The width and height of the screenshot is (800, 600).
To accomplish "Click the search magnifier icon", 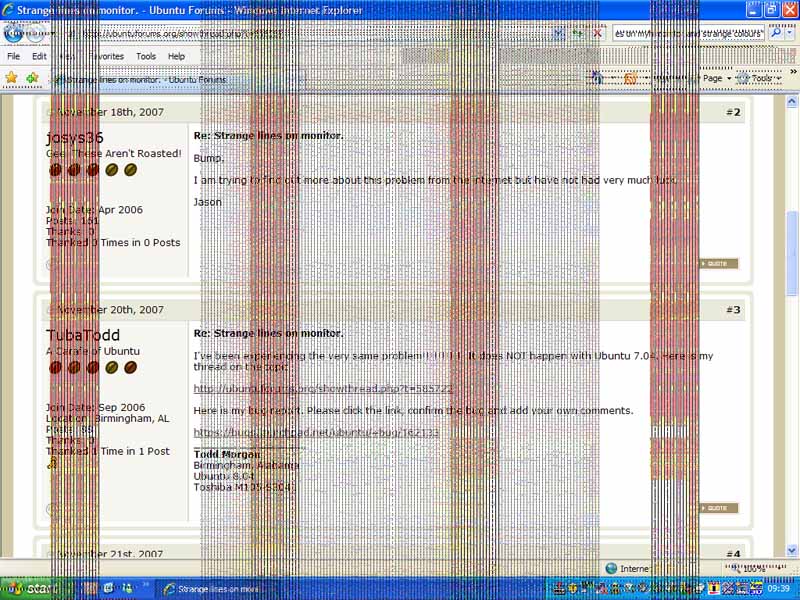I will tap(776, 32).
